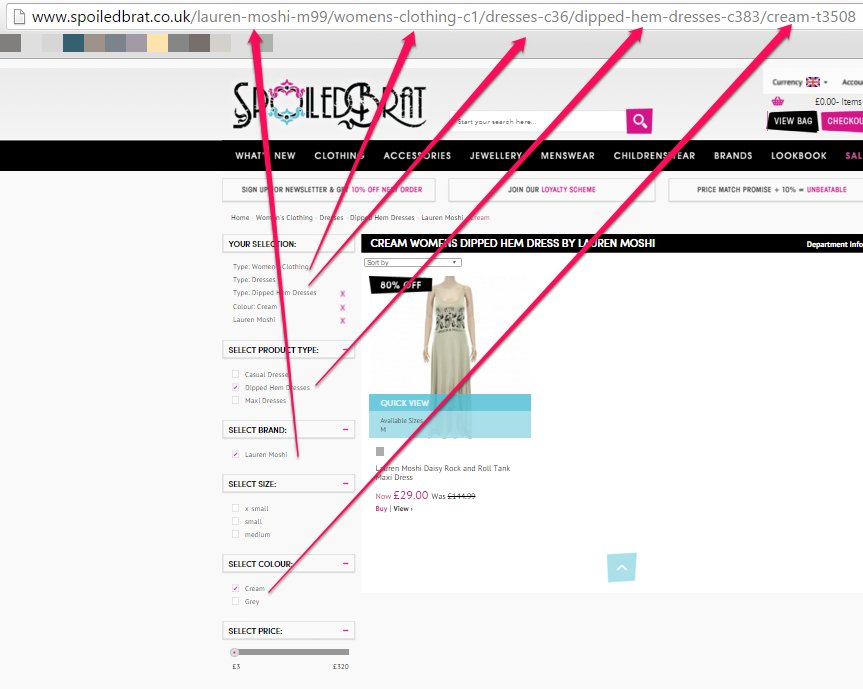863x689 pixels.
Task: Click the dress product thumbnail image
Action: 450,357
